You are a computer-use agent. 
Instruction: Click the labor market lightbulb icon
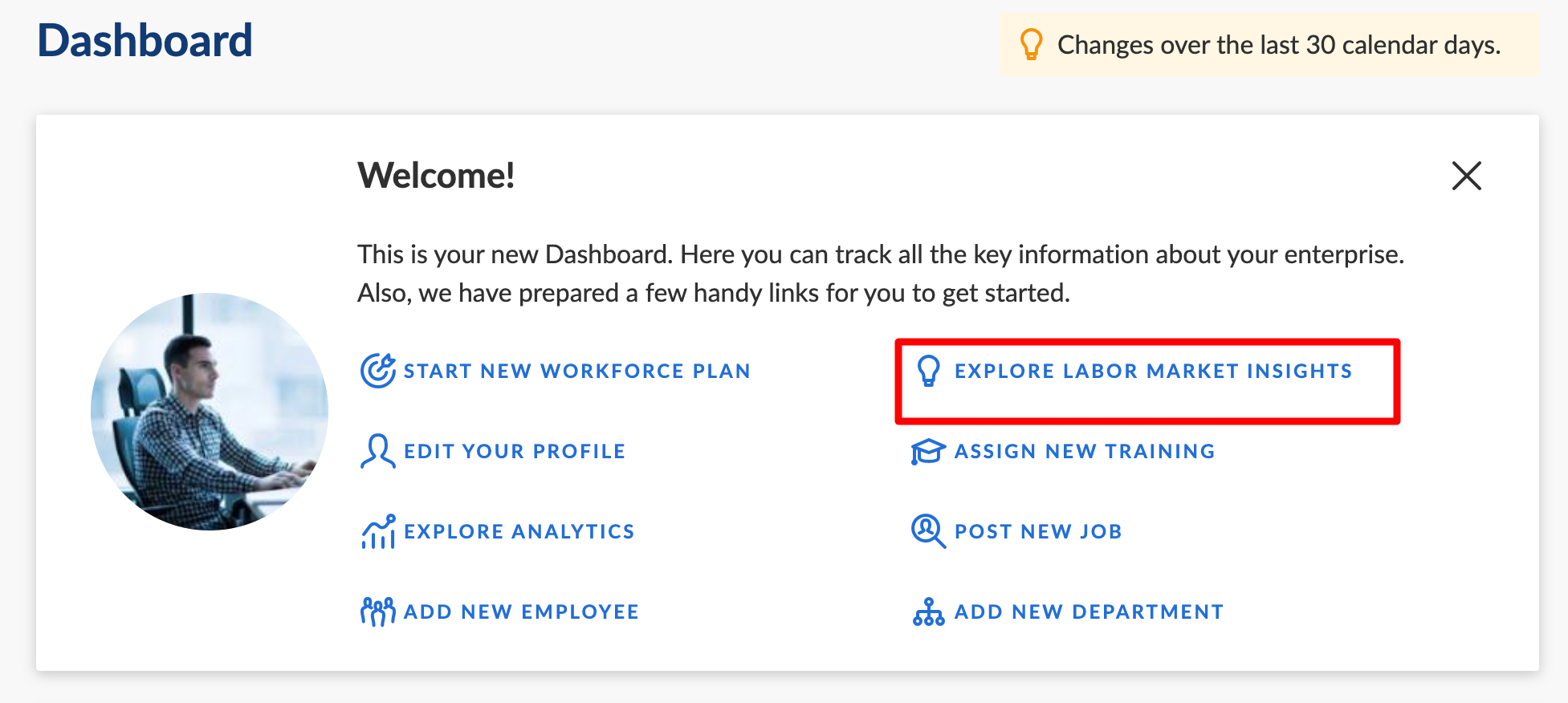928,371
